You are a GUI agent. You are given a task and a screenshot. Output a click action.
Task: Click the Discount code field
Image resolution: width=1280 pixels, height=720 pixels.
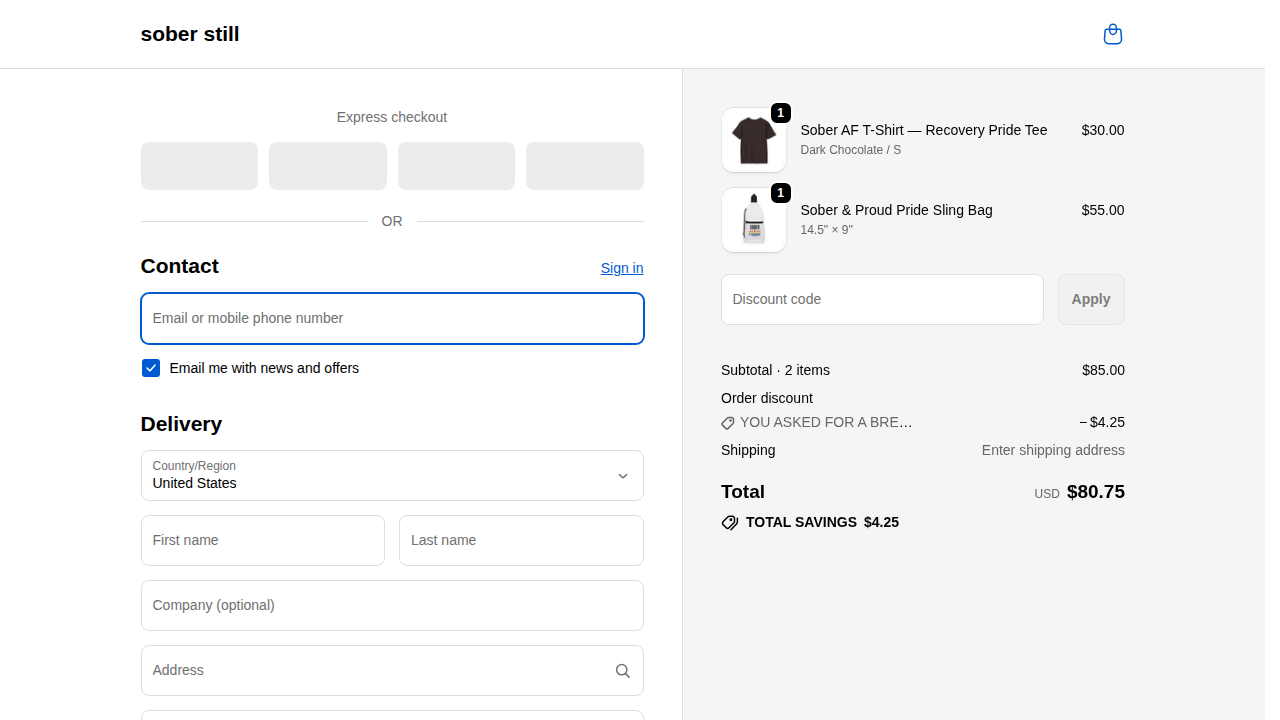click(882, 299)
